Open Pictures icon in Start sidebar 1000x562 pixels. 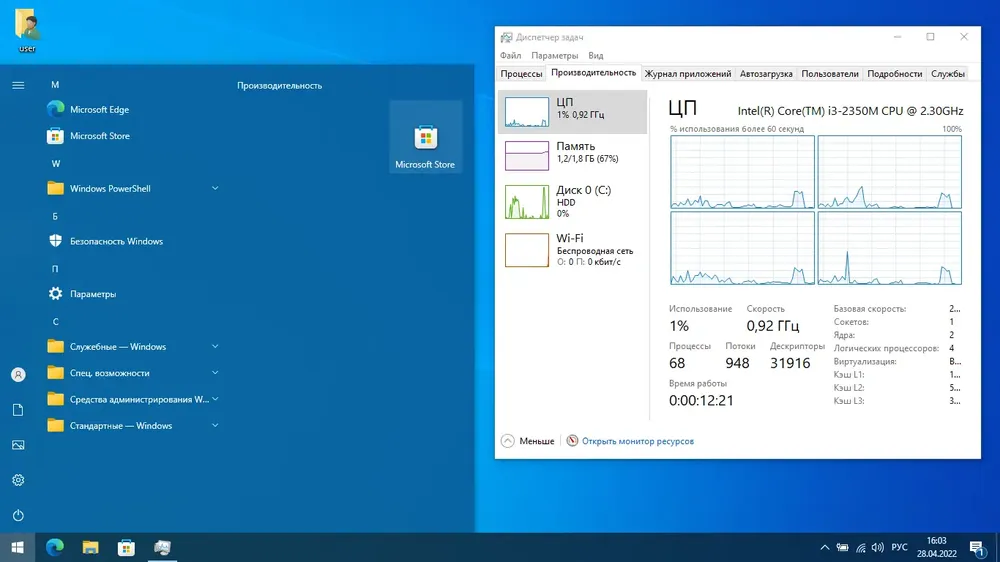18,445
